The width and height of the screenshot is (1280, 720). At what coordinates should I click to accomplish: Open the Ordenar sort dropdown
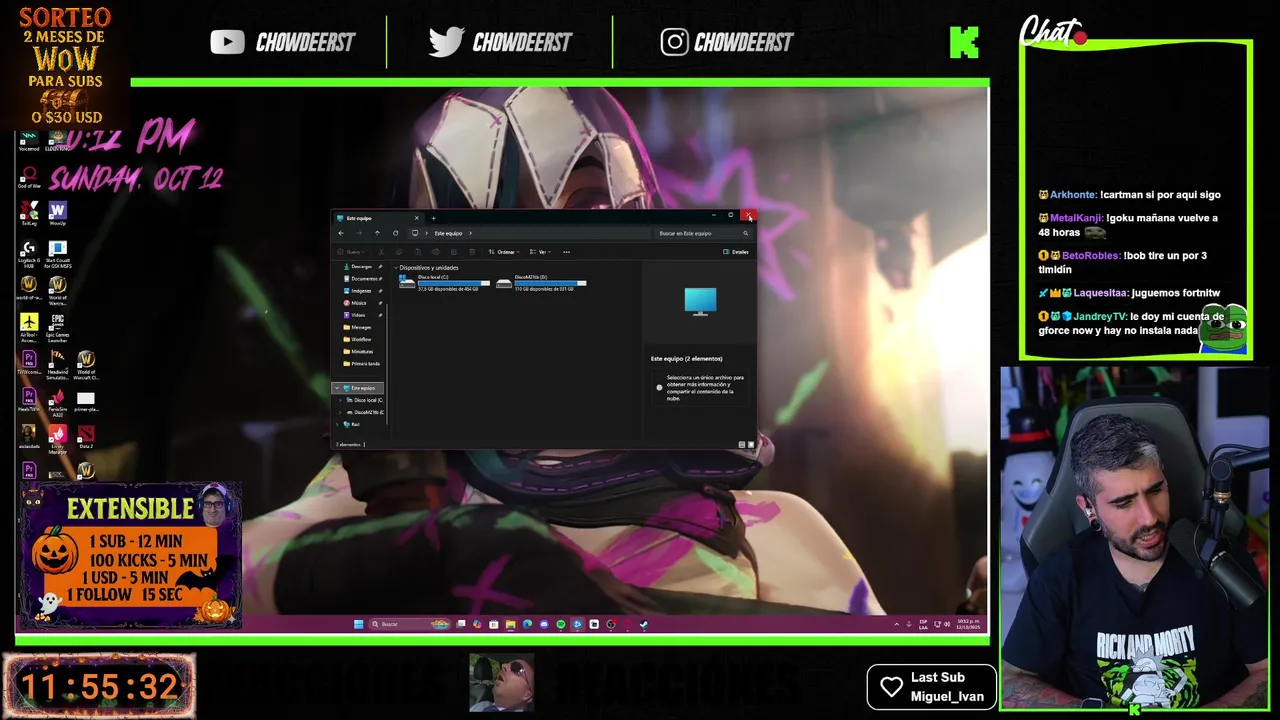[504, 252]
